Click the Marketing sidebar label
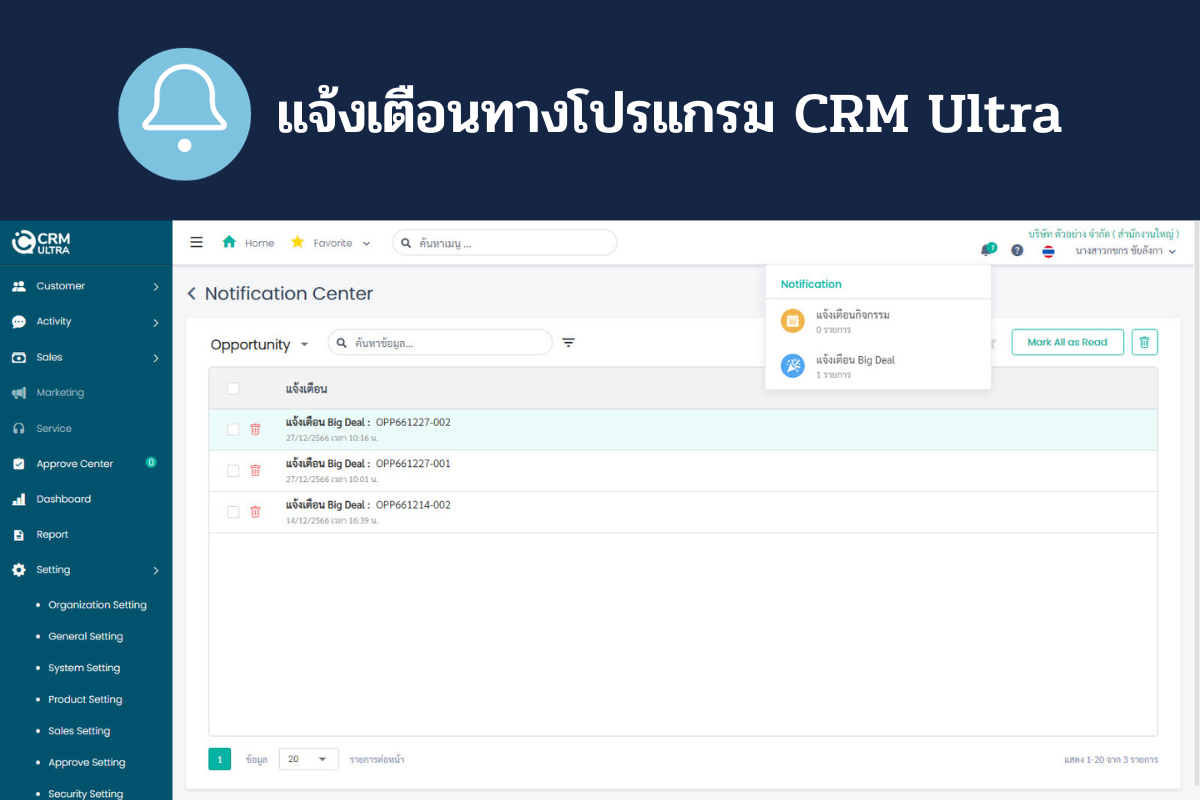Screen dimensions: 1200x800 60,393
